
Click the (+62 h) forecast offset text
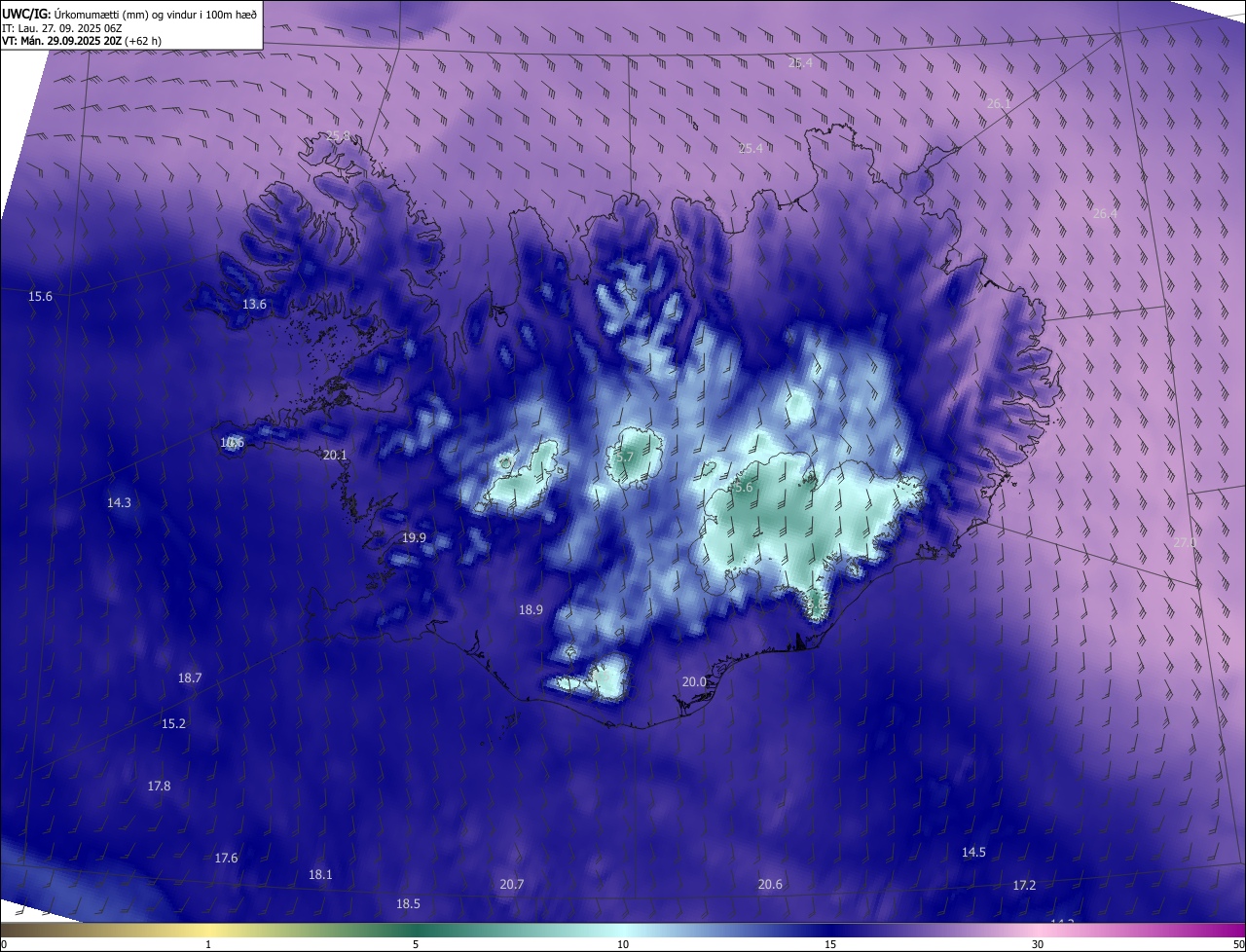(x=142, y=41)
